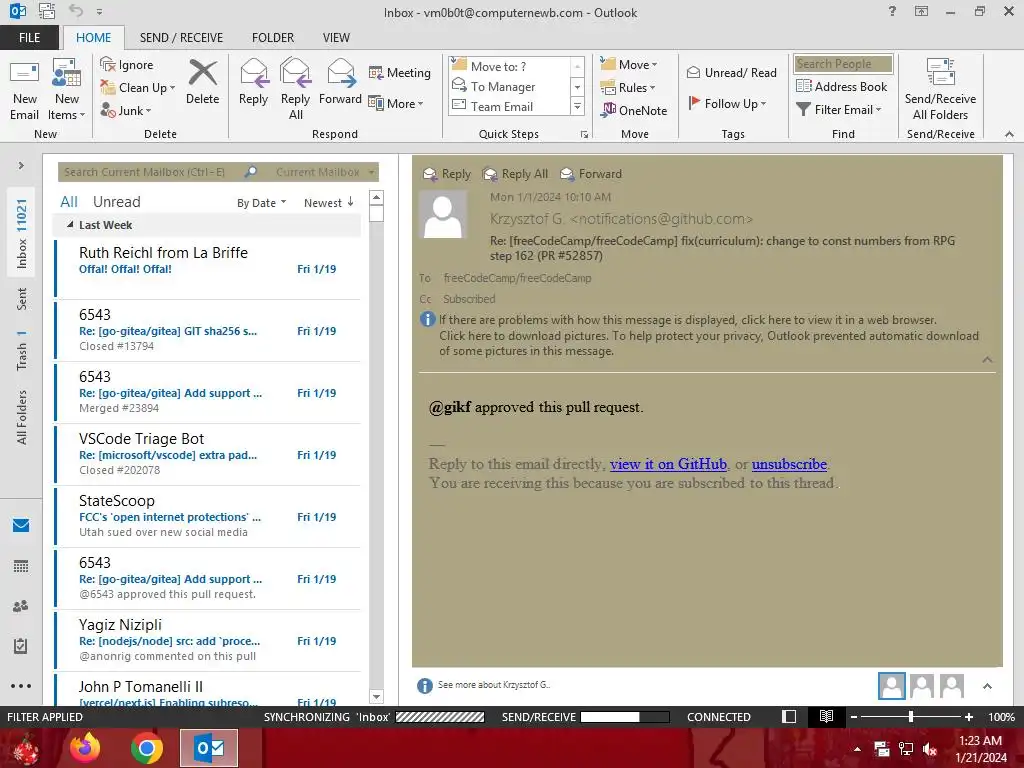Click Search People input field
The image size is (1024, 768).
[843, 63]
